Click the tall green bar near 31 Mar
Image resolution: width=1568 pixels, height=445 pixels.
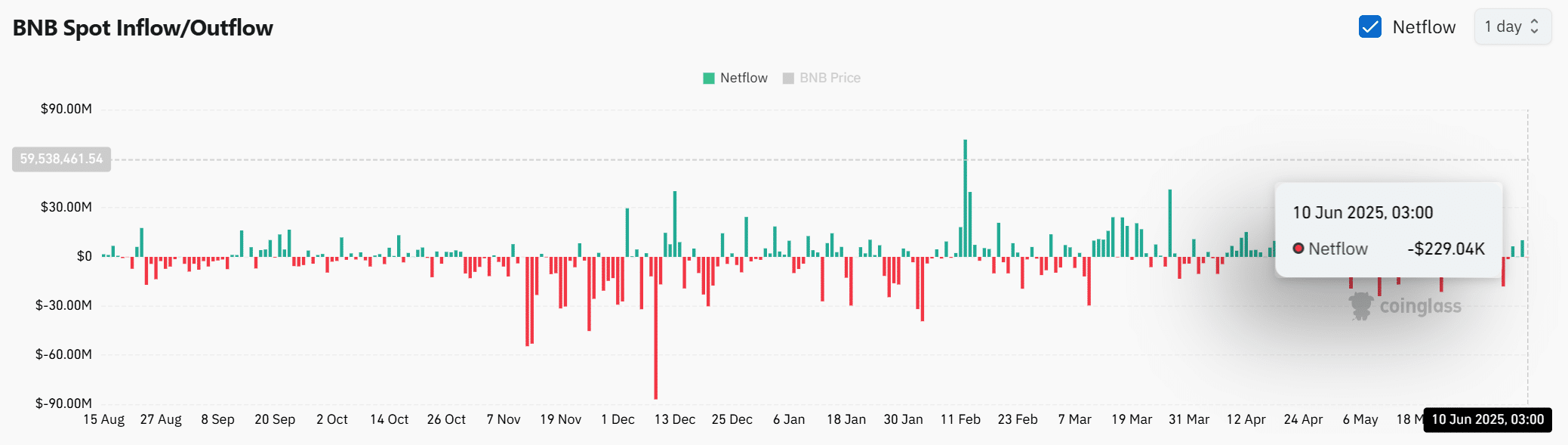point(1170,223)
